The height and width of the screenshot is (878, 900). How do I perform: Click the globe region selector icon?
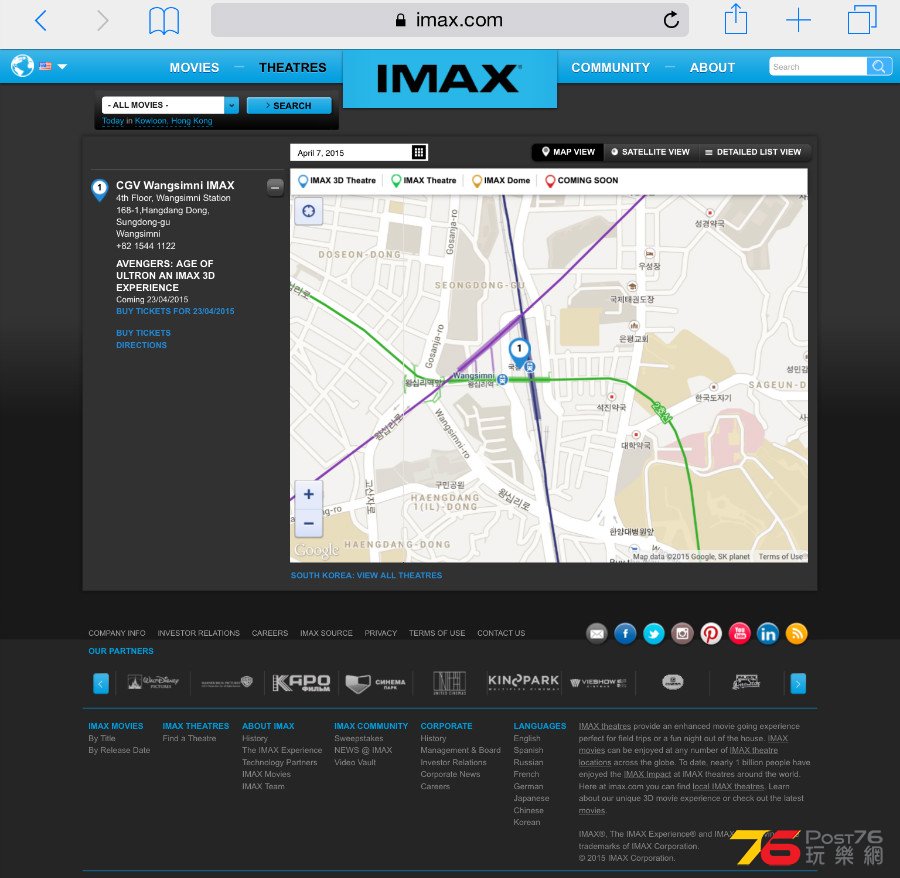[22, 66]
